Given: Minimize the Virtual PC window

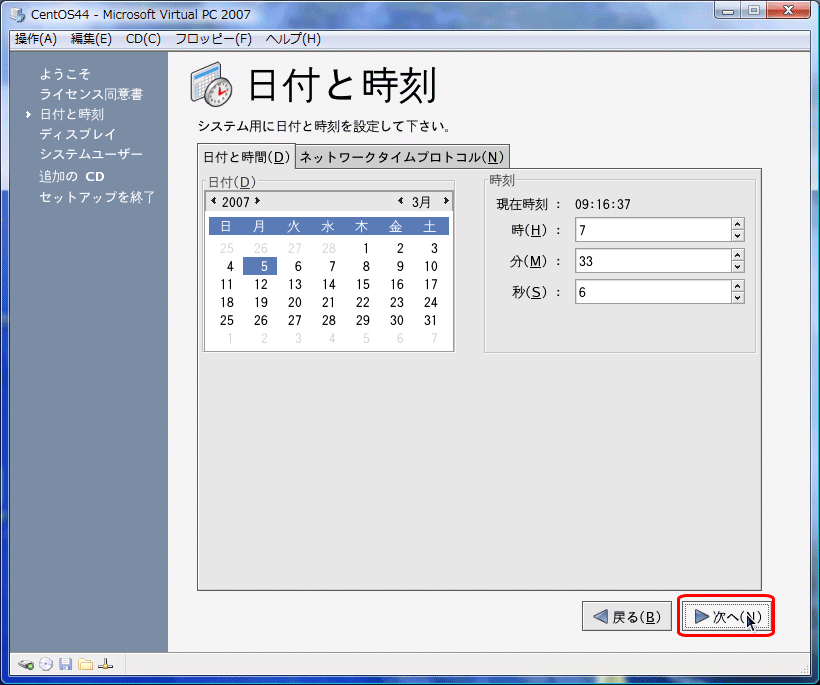Looking at the screenshot, I should point(728,10).
